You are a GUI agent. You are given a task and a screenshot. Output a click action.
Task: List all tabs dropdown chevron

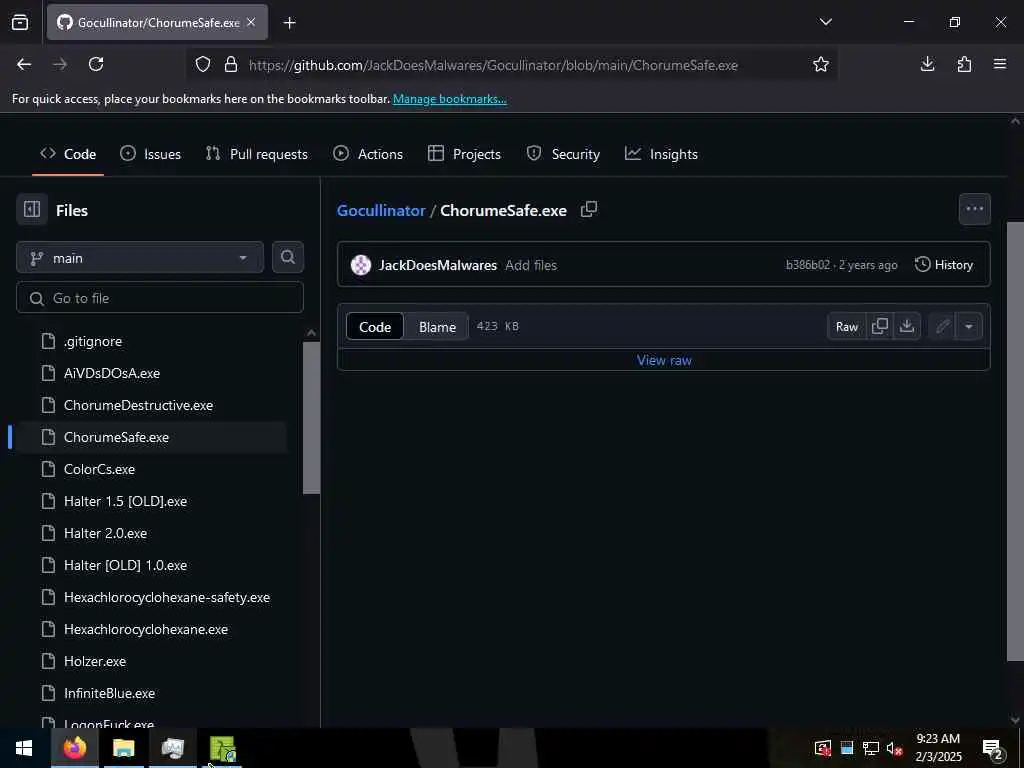(825, 22)
